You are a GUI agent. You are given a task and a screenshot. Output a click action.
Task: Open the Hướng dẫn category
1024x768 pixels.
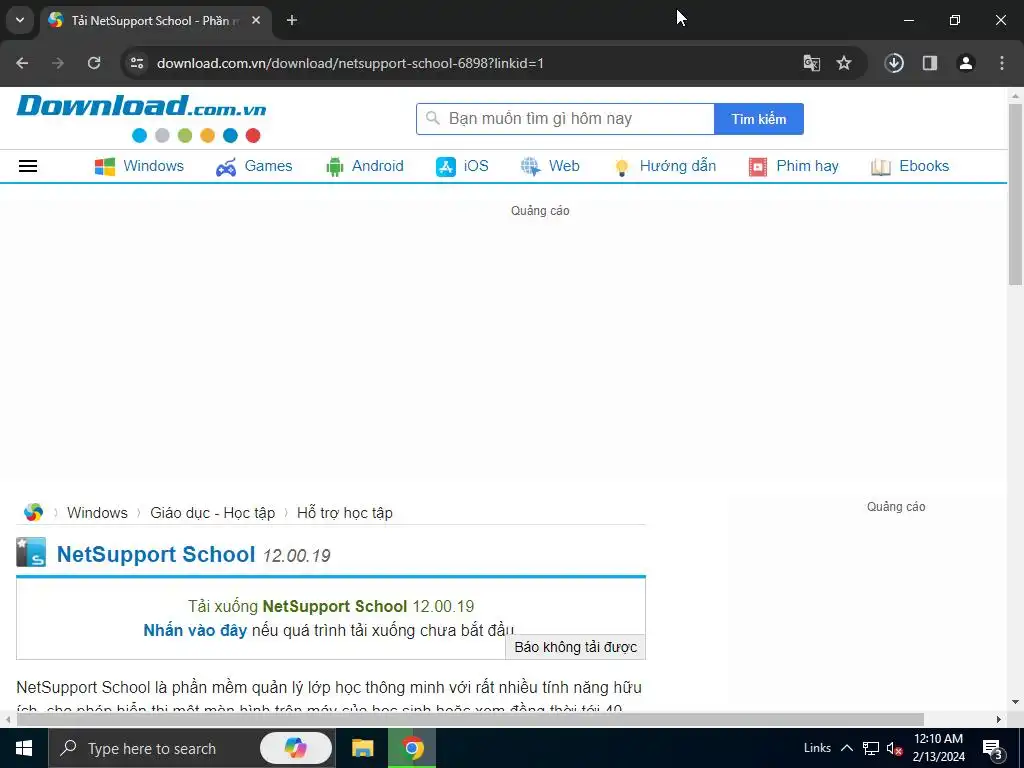[665, 166]
